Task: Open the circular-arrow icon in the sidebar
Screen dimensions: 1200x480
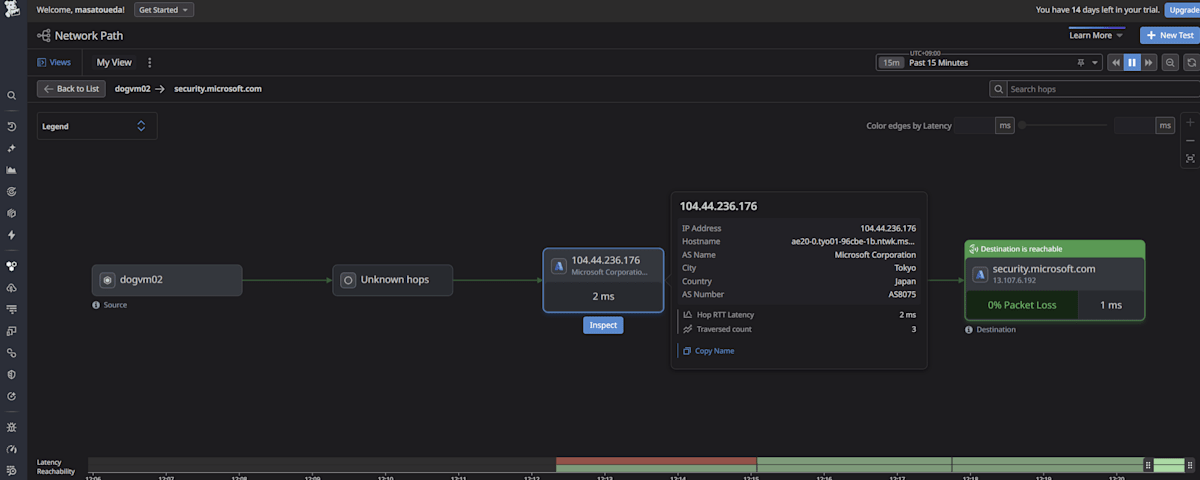Action: (x=12, y=396)
